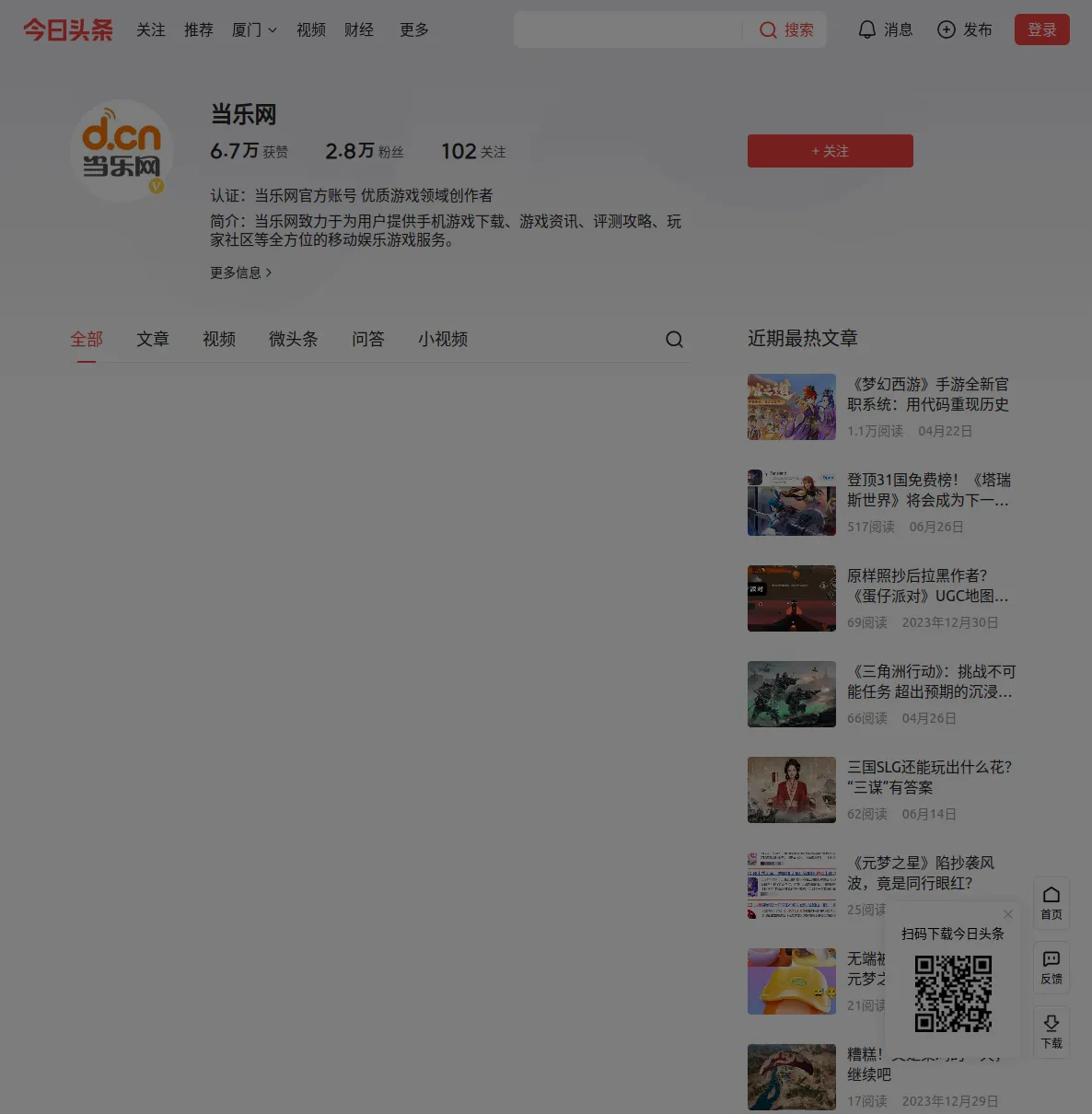
Task: Click thumbnail beside 17阅读 article
Action: coord(792,1077)
